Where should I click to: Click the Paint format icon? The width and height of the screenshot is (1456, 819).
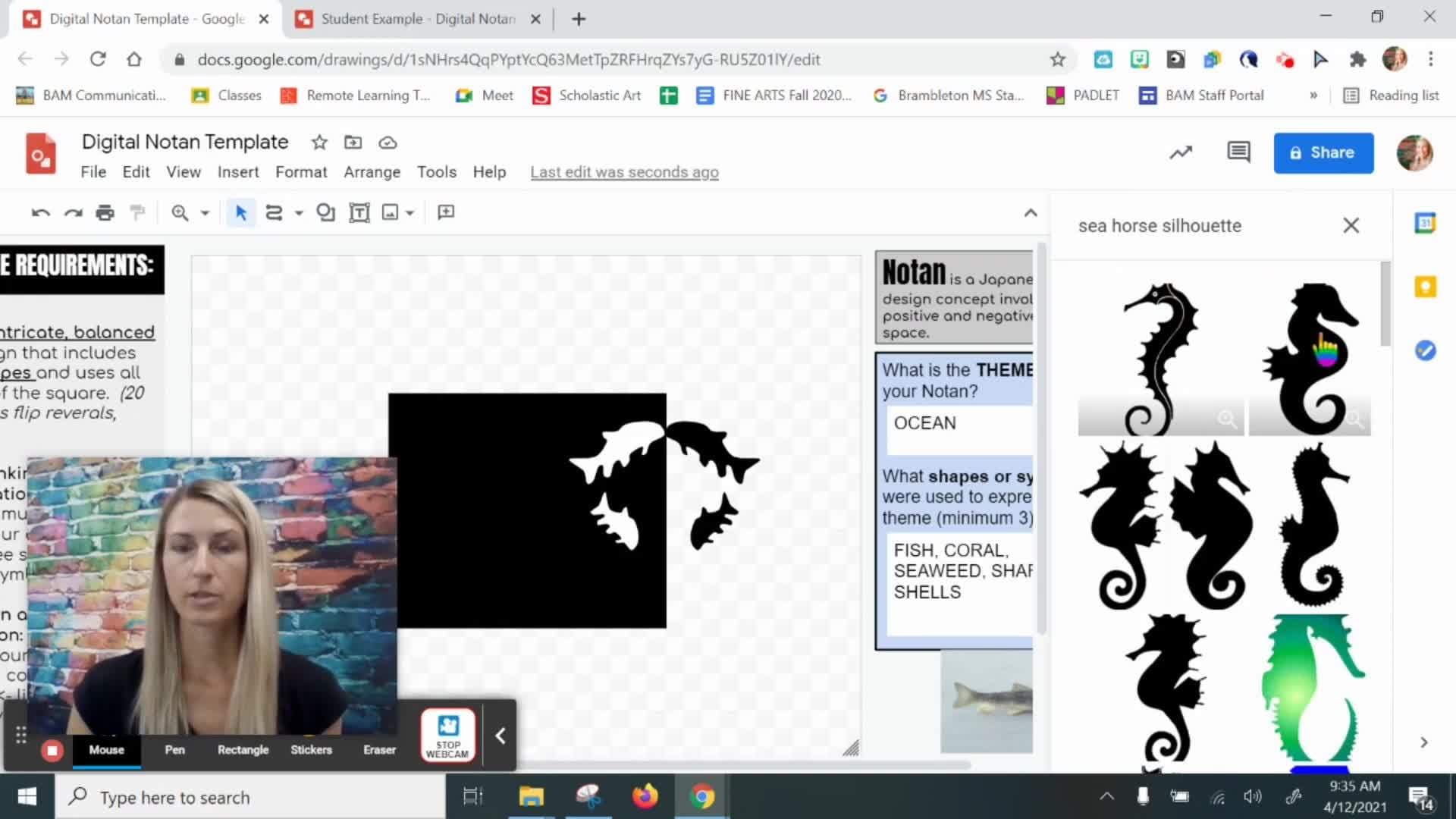[137, 212]
